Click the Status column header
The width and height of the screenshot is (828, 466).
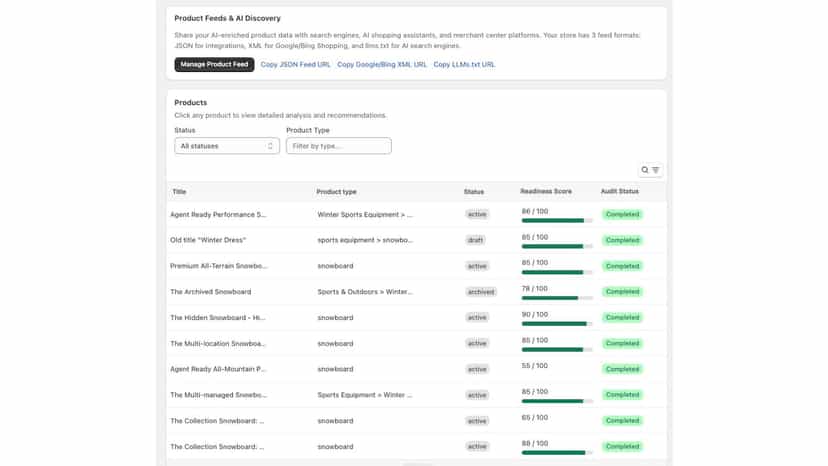tap(474, 192)
